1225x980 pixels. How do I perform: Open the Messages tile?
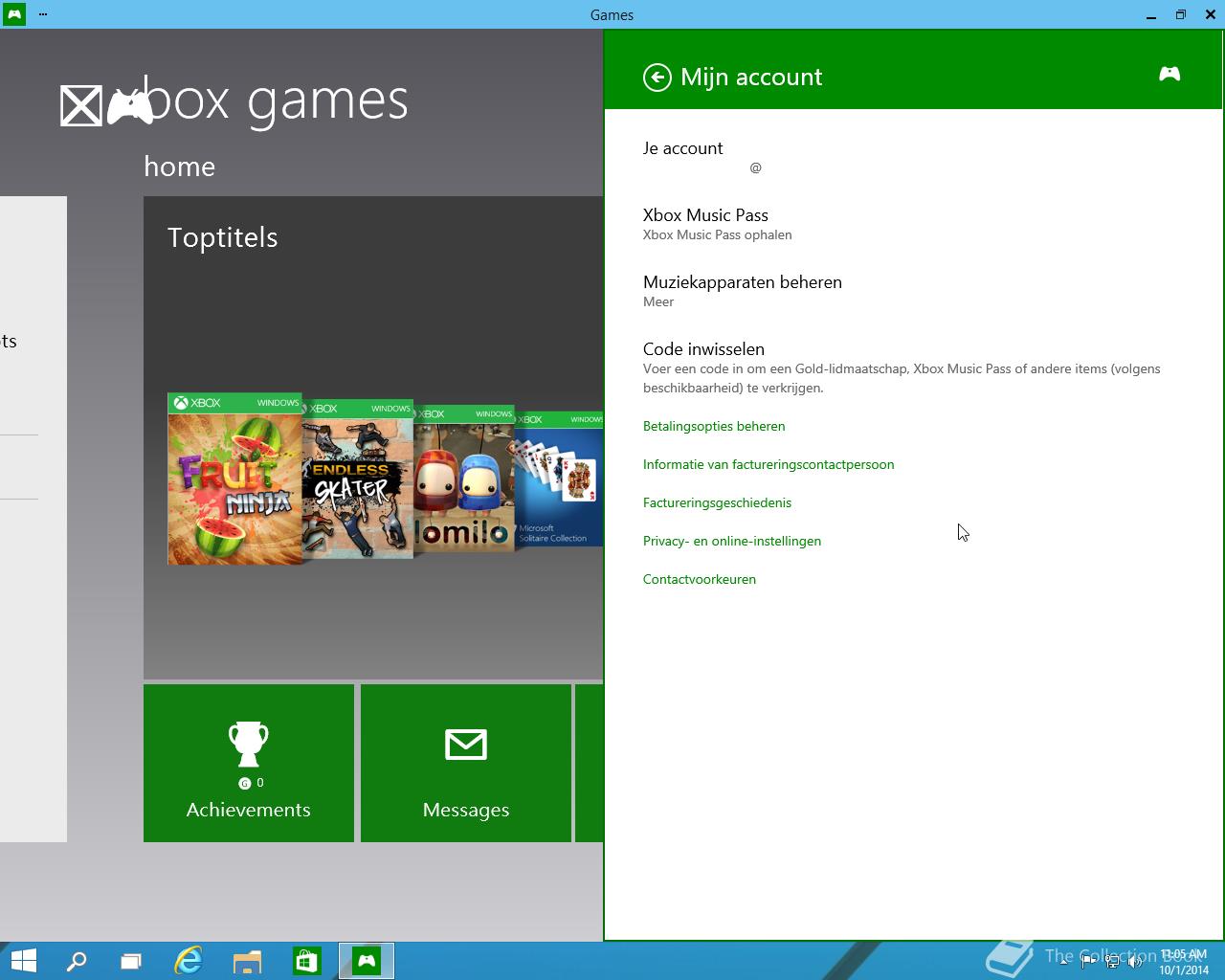[466, 763]
